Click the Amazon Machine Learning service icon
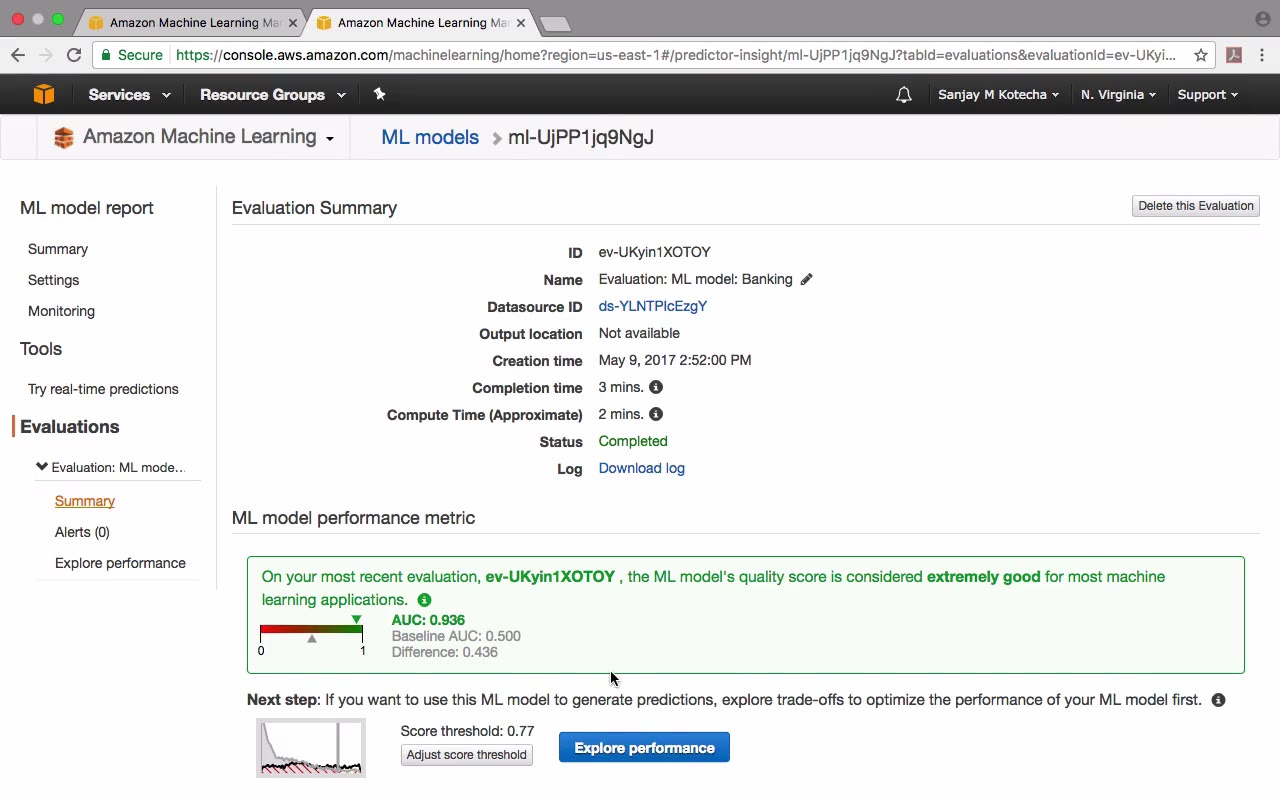Image resolution: width=1280 pixels, height=800 pixels. pyautogui.click(x=64, y=138)
